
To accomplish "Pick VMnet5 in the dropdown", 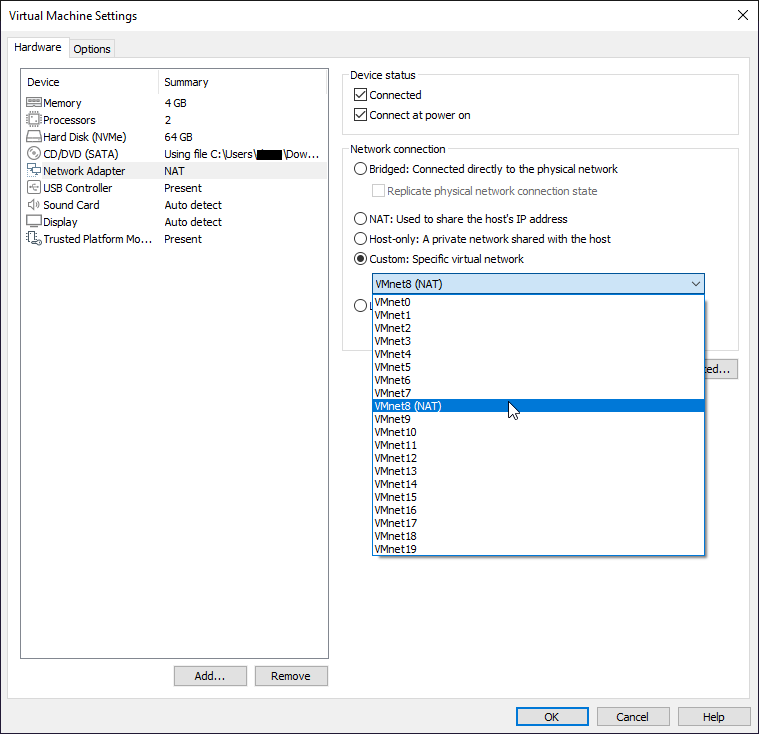I will (x=538, y=367).
